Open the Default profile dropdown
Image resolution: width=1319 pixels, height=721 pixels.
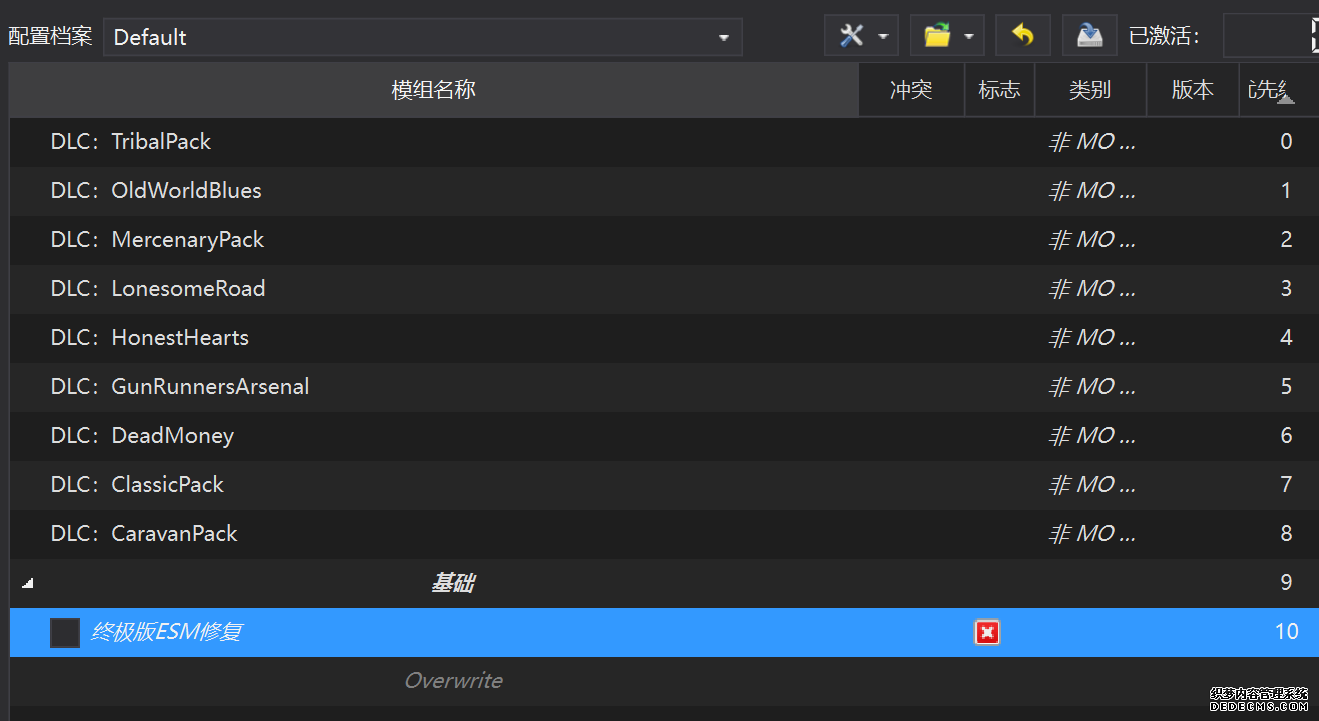[422, 37]
